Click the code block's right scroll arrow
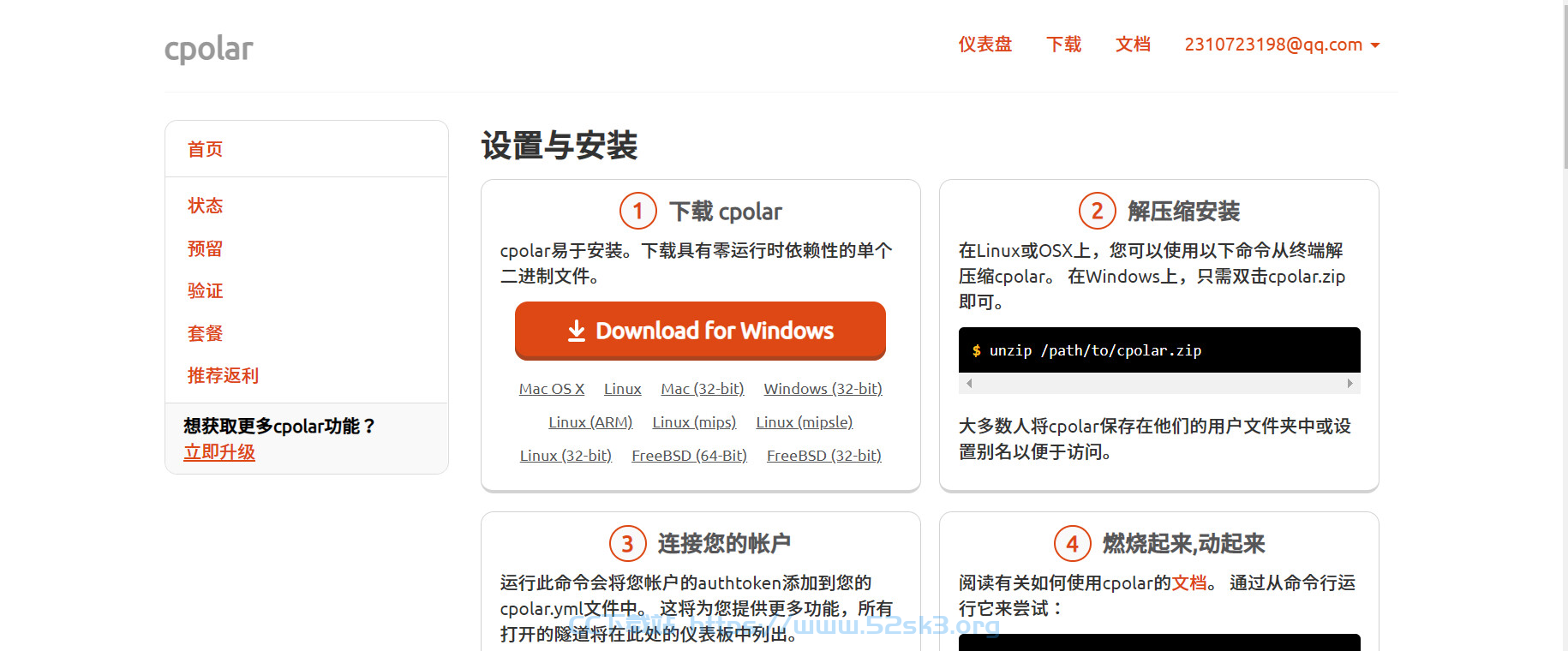The height and width of the screenshot is (651, 1568). (x=1350, y=384)
